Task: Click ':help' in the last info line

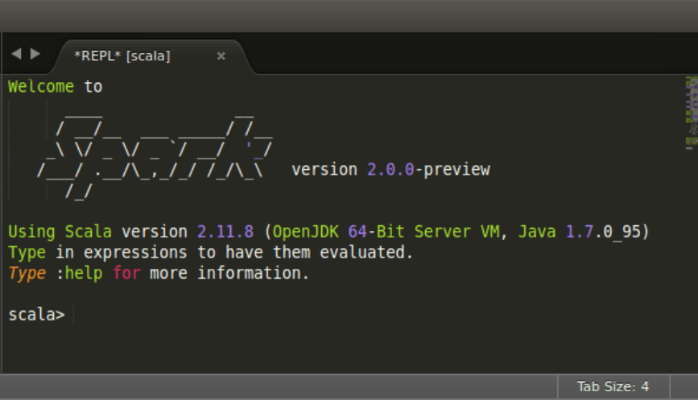Action: point(79,273)
